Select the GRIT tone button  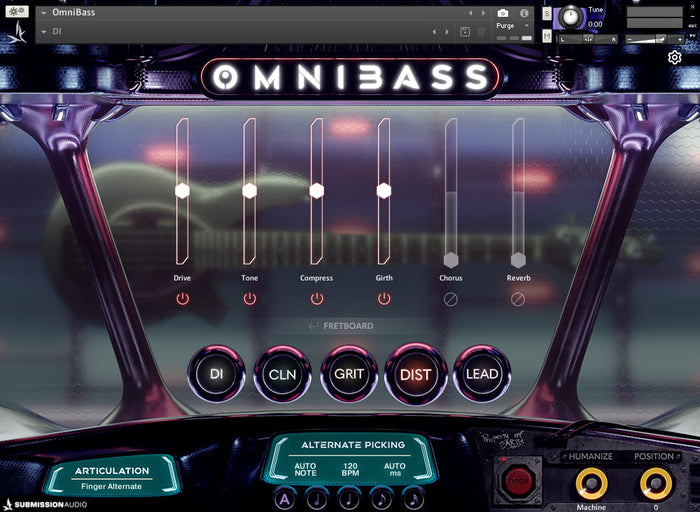click(x=349, y=374)
